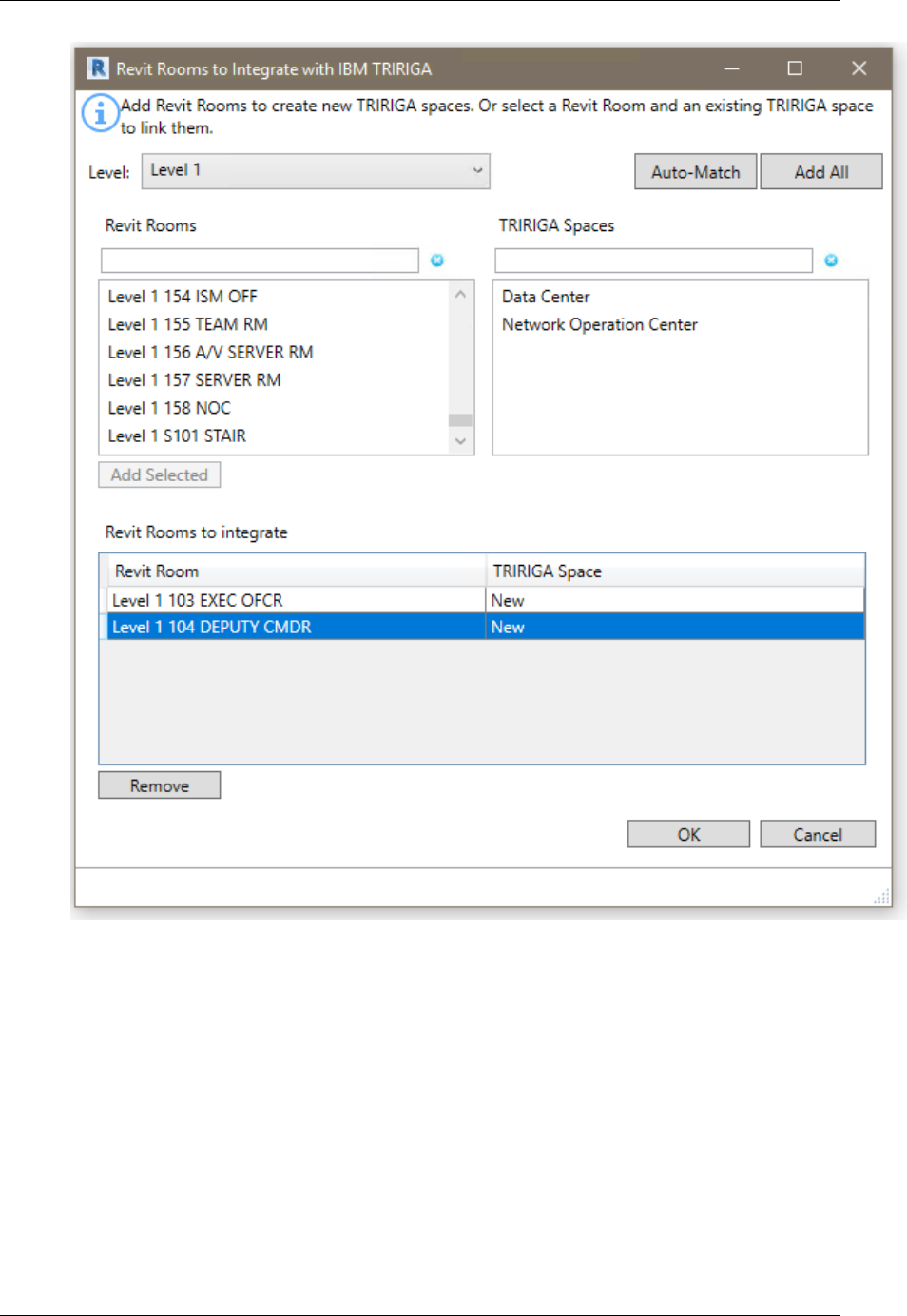Click the Add Selected button
Image resolution: width=907 pixels, height=1316 pixels.
pyautogui.click(x=160, y=474)
